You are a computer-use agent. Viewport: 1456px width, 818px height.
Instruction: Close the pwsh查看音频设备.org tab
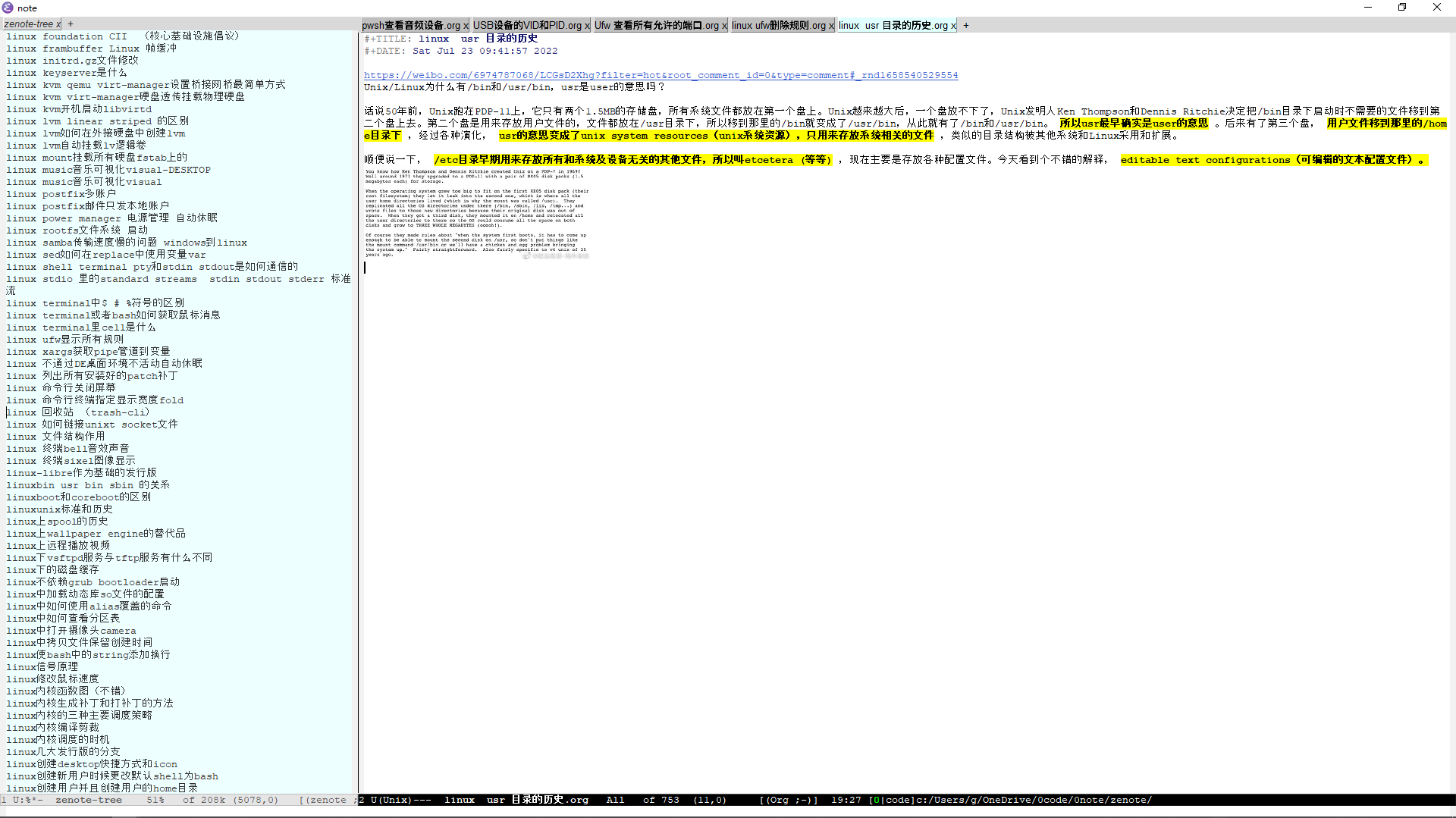[466, 26]
